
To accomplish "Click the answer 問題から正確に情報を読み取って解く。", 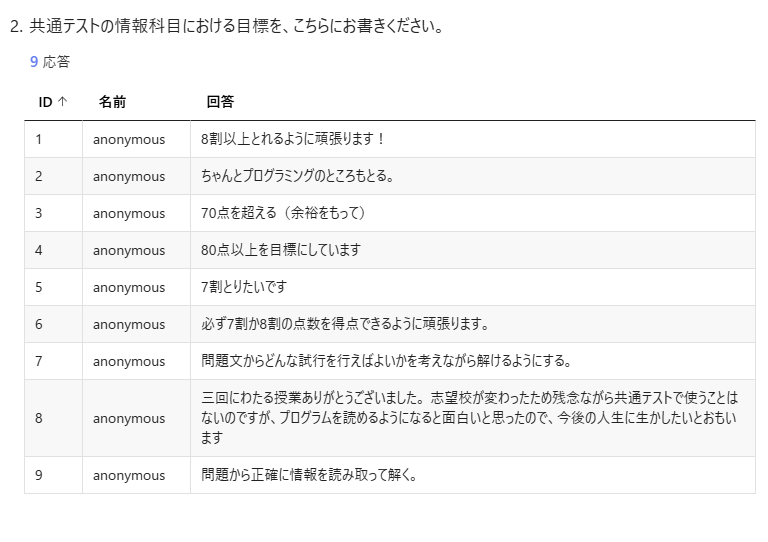I will tap(309, 475).
